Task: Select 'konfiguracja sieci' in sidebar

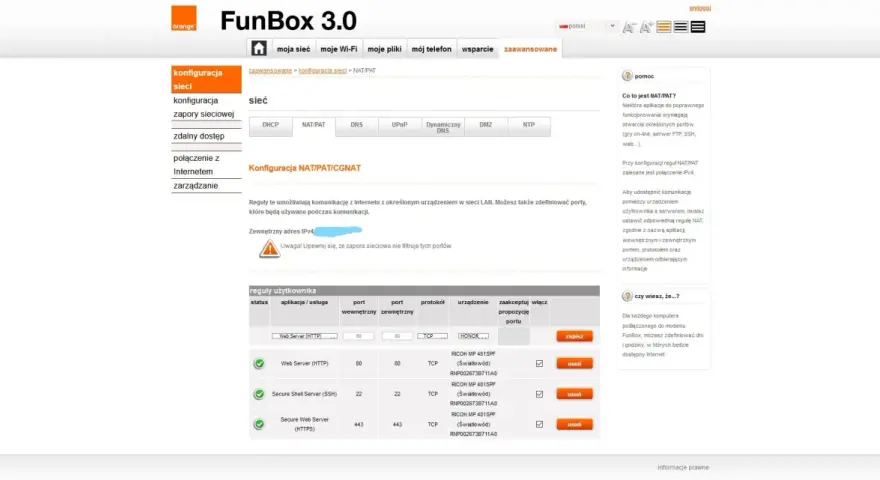Action: [206, 79]
